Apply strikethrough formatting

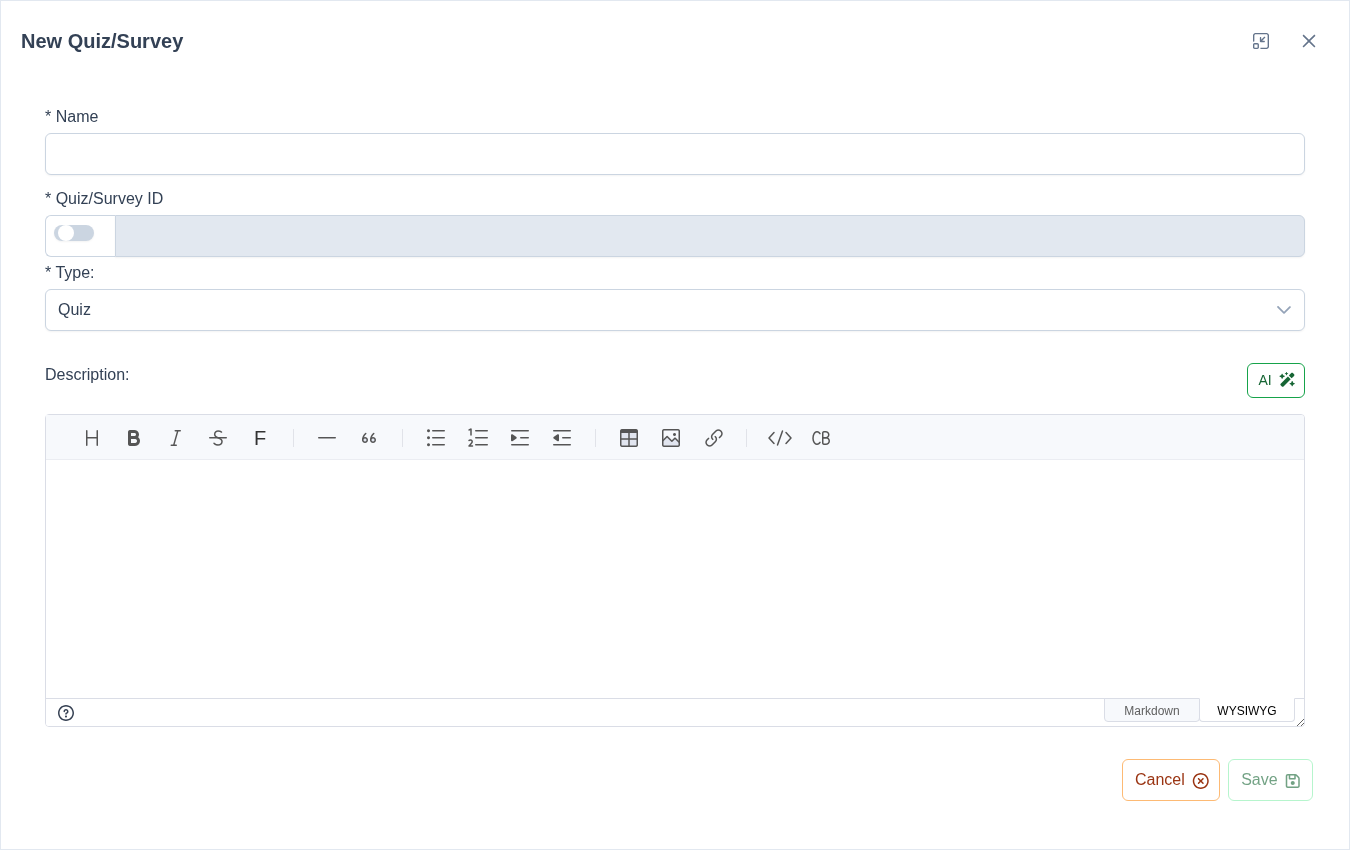click(x=218, y=438)
